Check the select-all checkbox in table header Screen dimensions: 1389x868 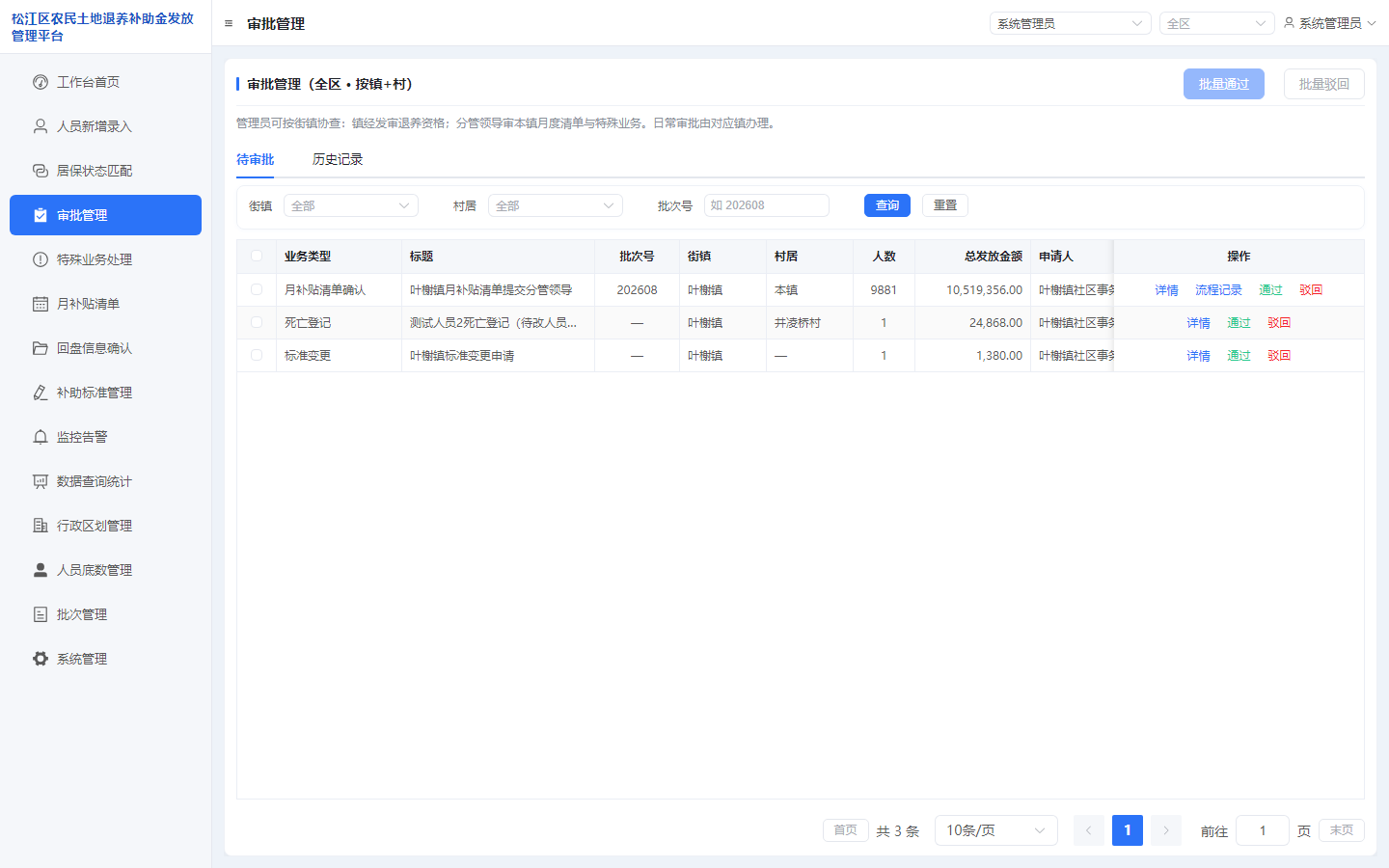point(257,256)
